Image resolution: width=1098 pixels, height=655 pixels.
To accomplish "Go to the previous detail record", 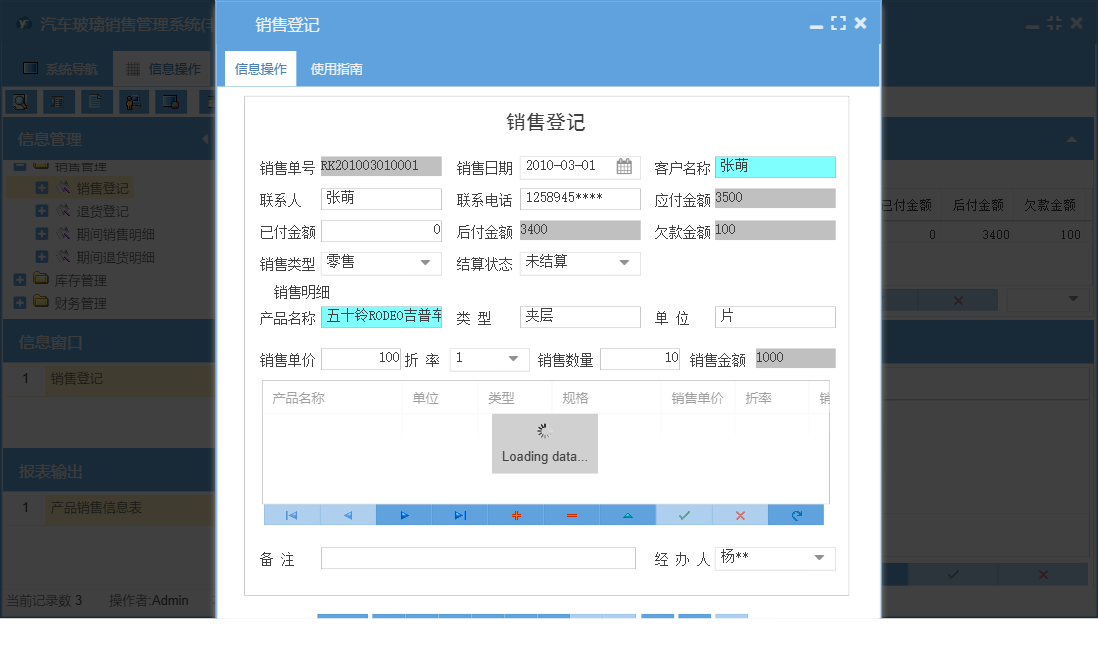I will coord(347,514).
